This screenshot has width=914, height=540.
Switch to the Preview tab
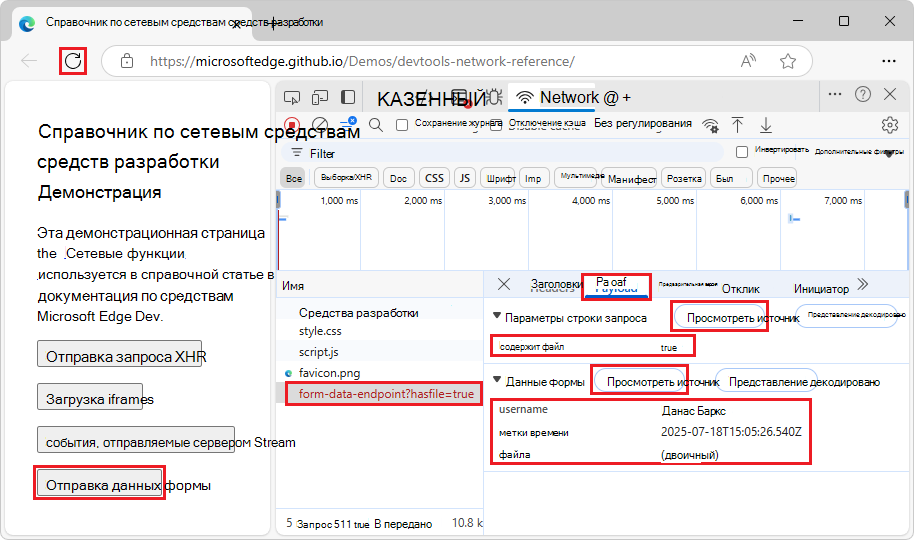click(688, 285)
